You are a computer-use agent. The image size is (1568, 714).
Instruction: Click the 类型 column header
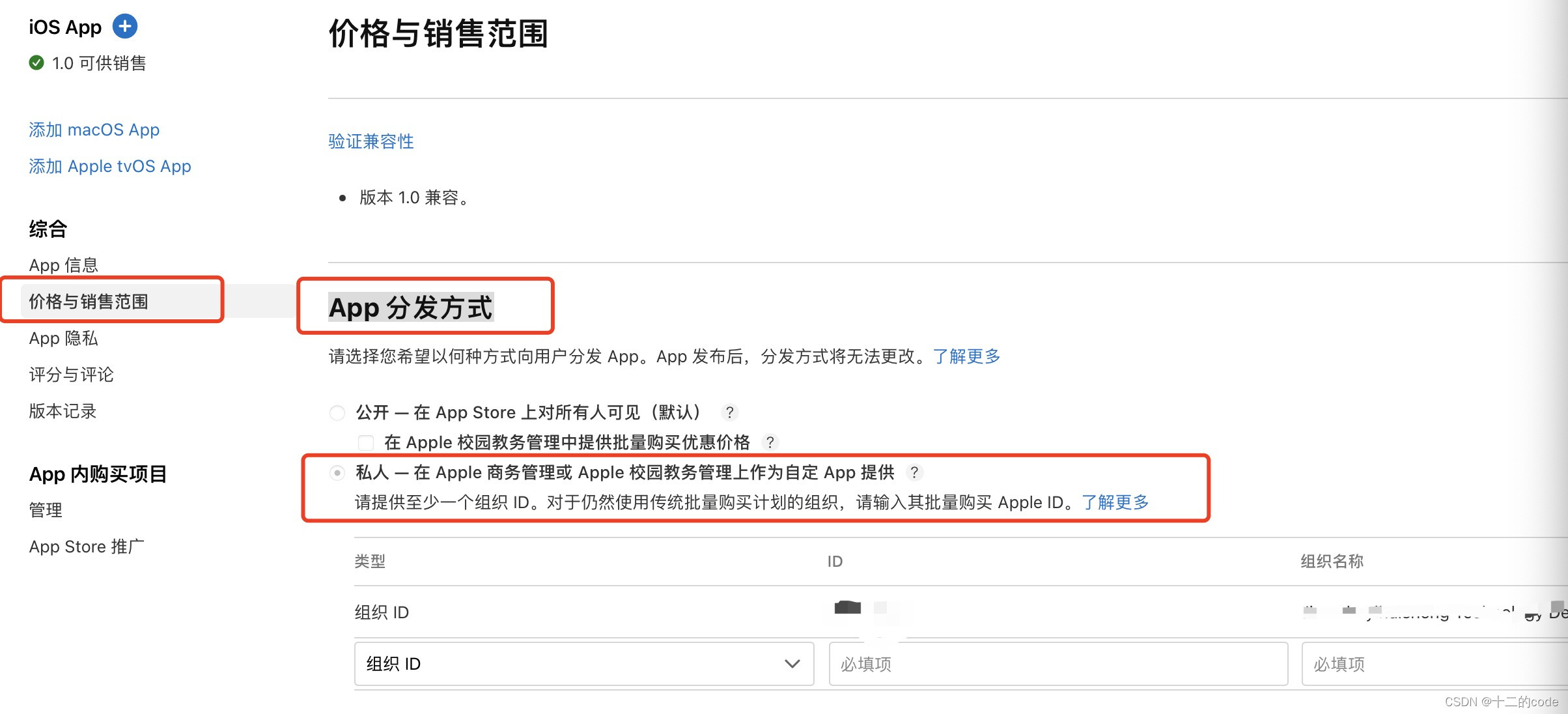pyautogui.click(x=370, y=561)
